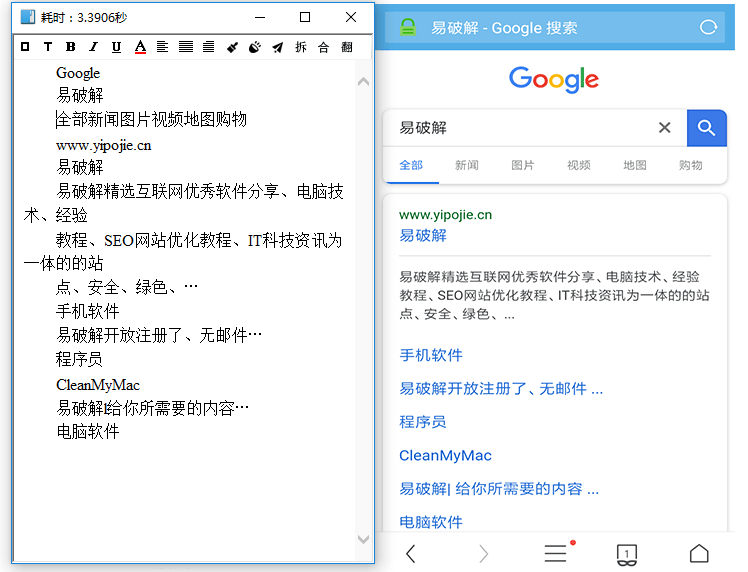Open the browser tabs counter icon
This screenshot has height=572, width=748.
(x=627, y=554)
